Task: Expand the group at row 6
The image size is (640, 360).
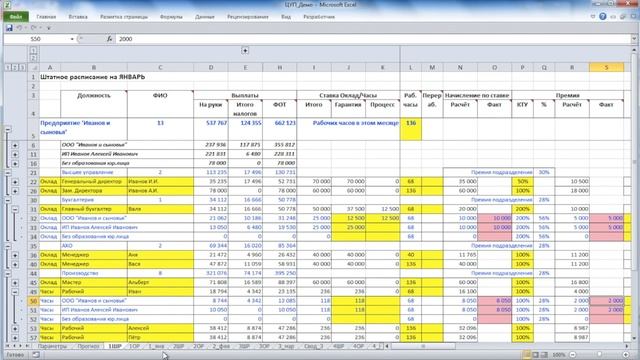Action: tap(15, 145)
